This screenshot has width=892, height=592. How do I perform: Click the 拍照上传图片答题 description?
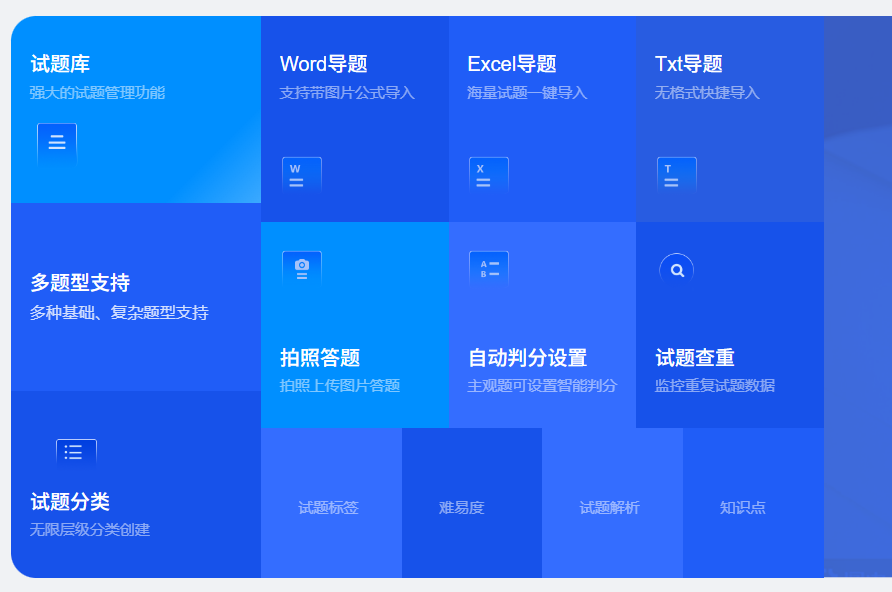(x=339, y=385)
